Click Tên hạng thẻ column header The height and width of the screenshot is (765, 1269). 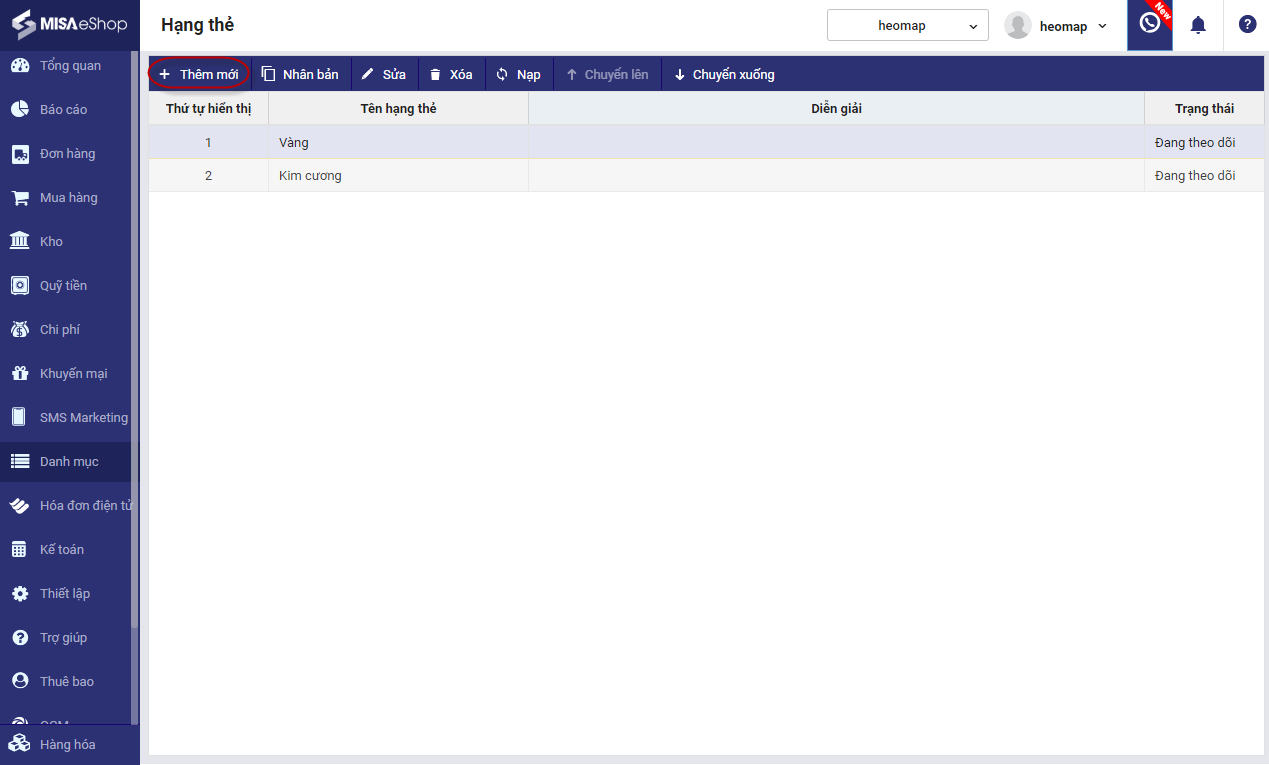point(398,108)
